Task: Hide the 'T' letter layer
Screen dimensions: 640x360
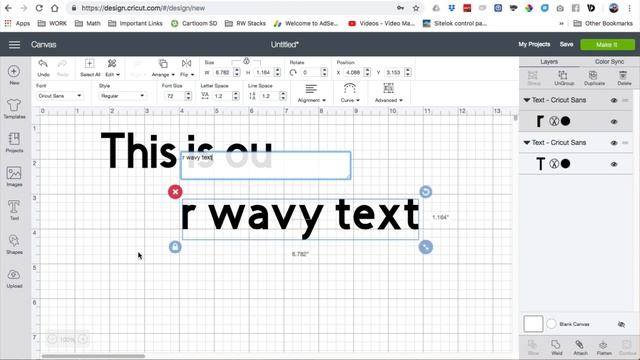Action: tap(614, 164)
